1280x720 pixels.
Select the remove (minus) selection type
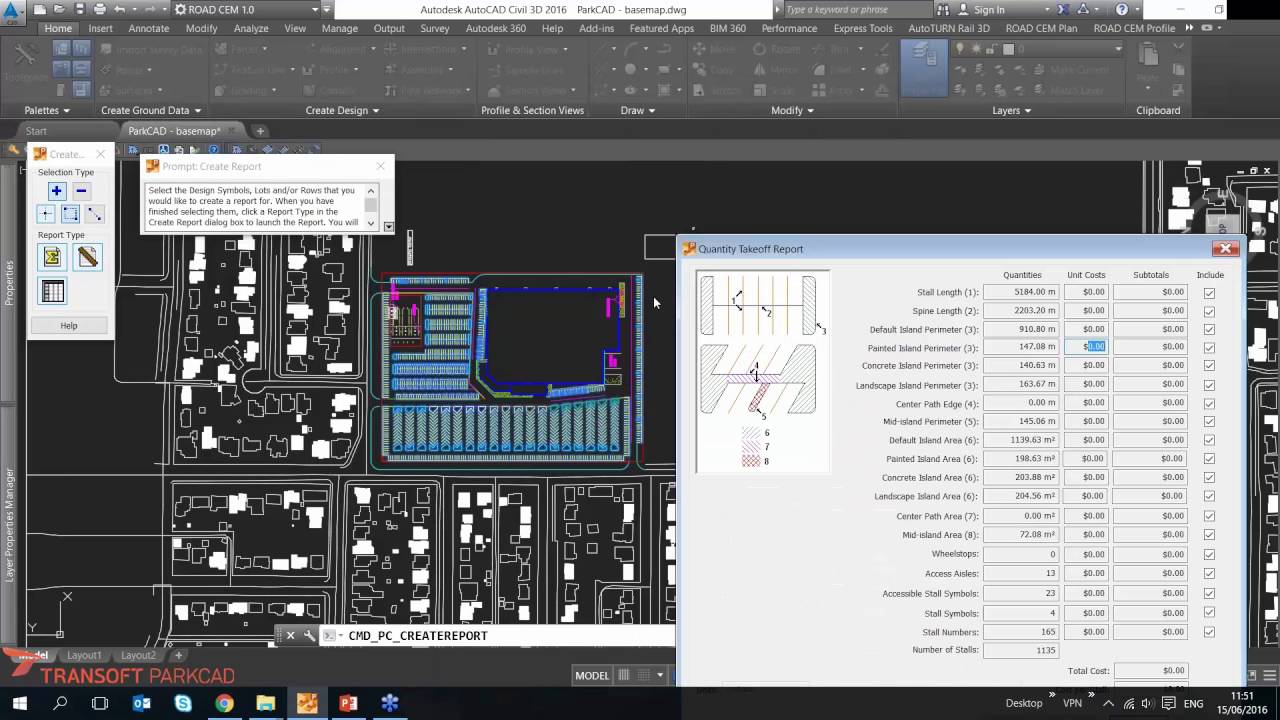tap(81, 191)
